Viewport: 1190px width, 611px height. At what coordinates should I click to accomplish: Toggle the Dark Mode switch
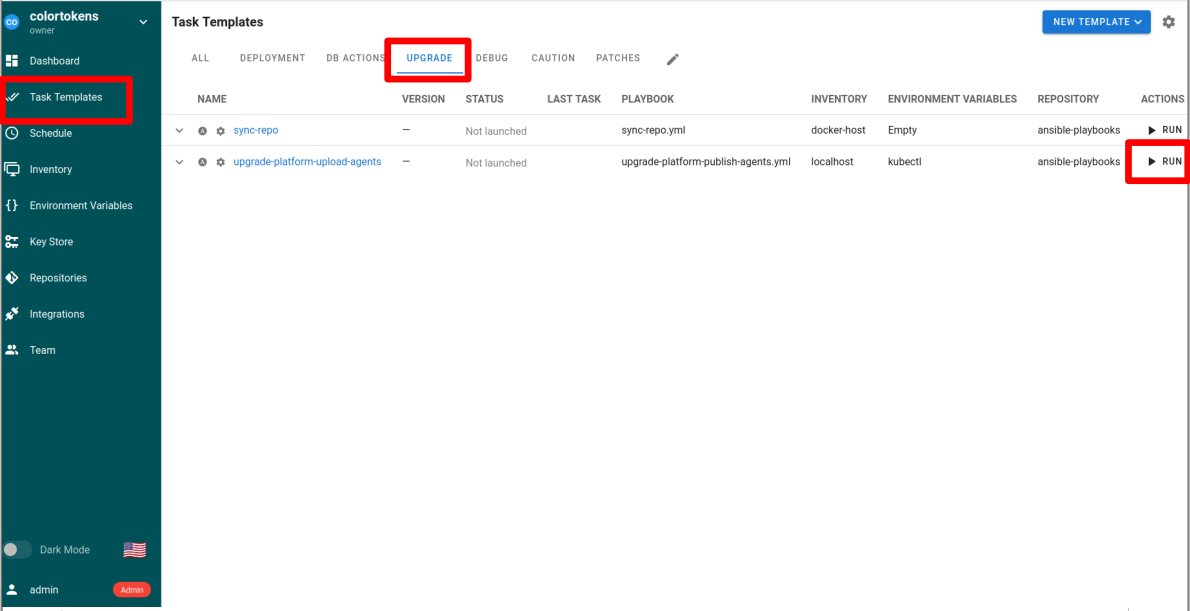pos(17,550)
